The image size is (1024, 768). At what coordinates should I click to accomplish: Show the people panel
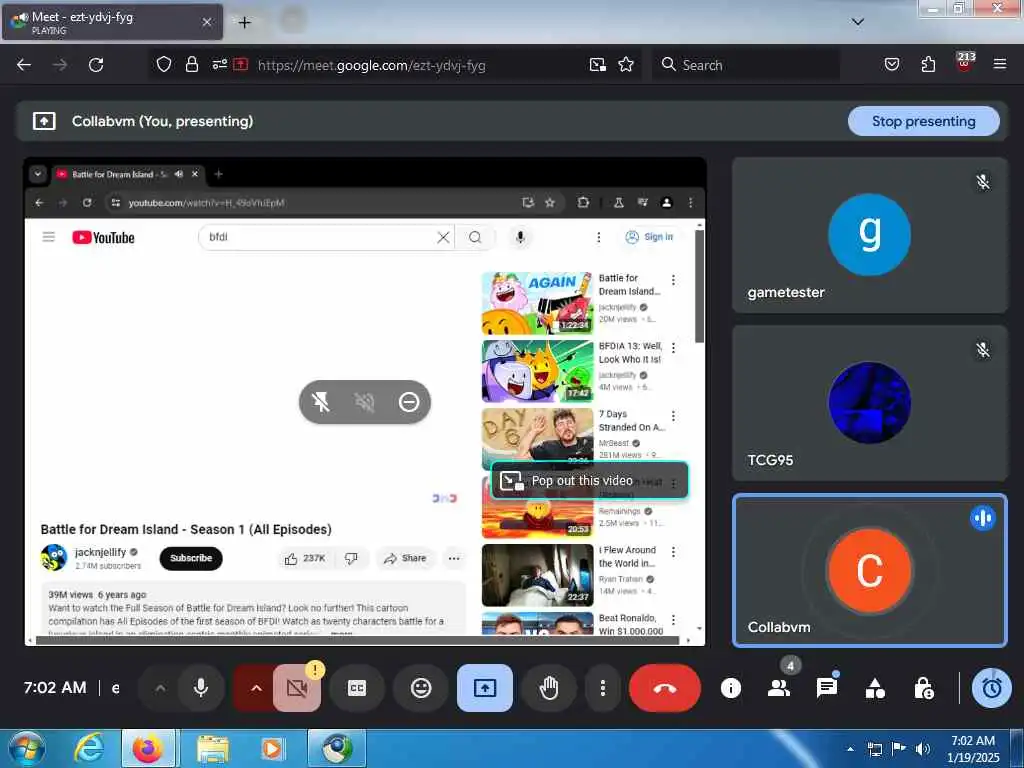coord(778,688)
